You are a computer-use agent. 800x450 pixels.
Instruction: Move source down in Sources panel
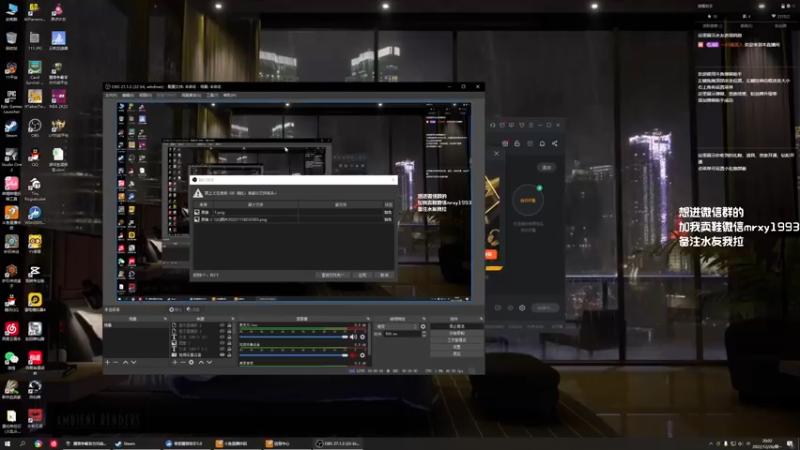(x=209, y=362)
